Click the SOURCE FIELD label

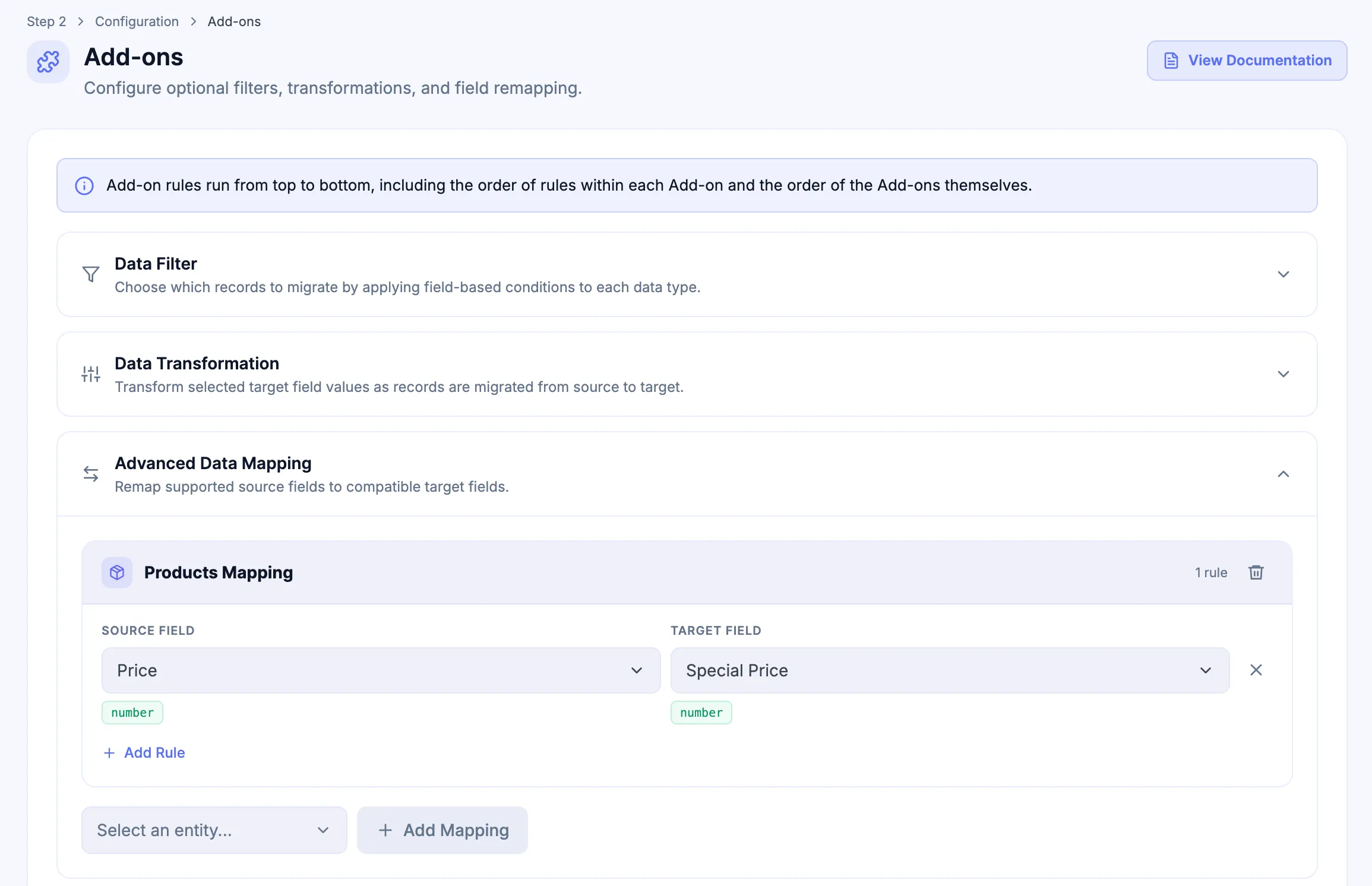click(x=148, y=631)
